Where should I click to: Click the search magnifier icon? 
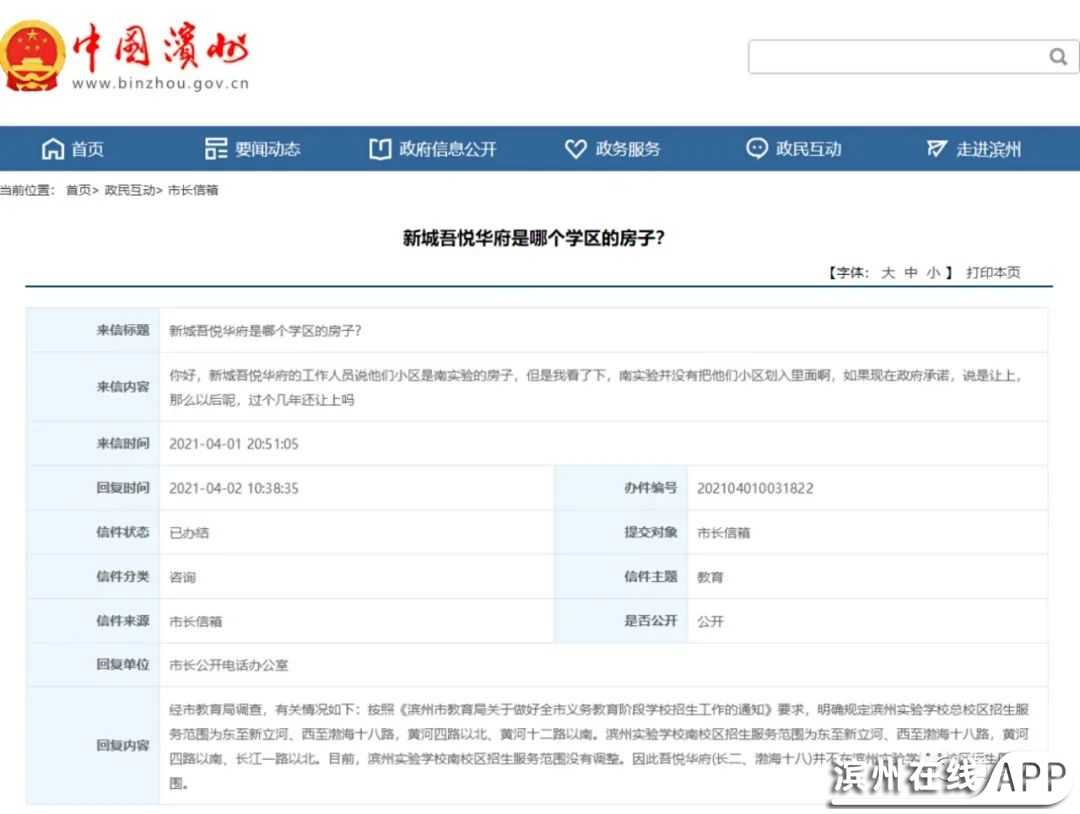pyautogui.click(x=1057, y=57)
